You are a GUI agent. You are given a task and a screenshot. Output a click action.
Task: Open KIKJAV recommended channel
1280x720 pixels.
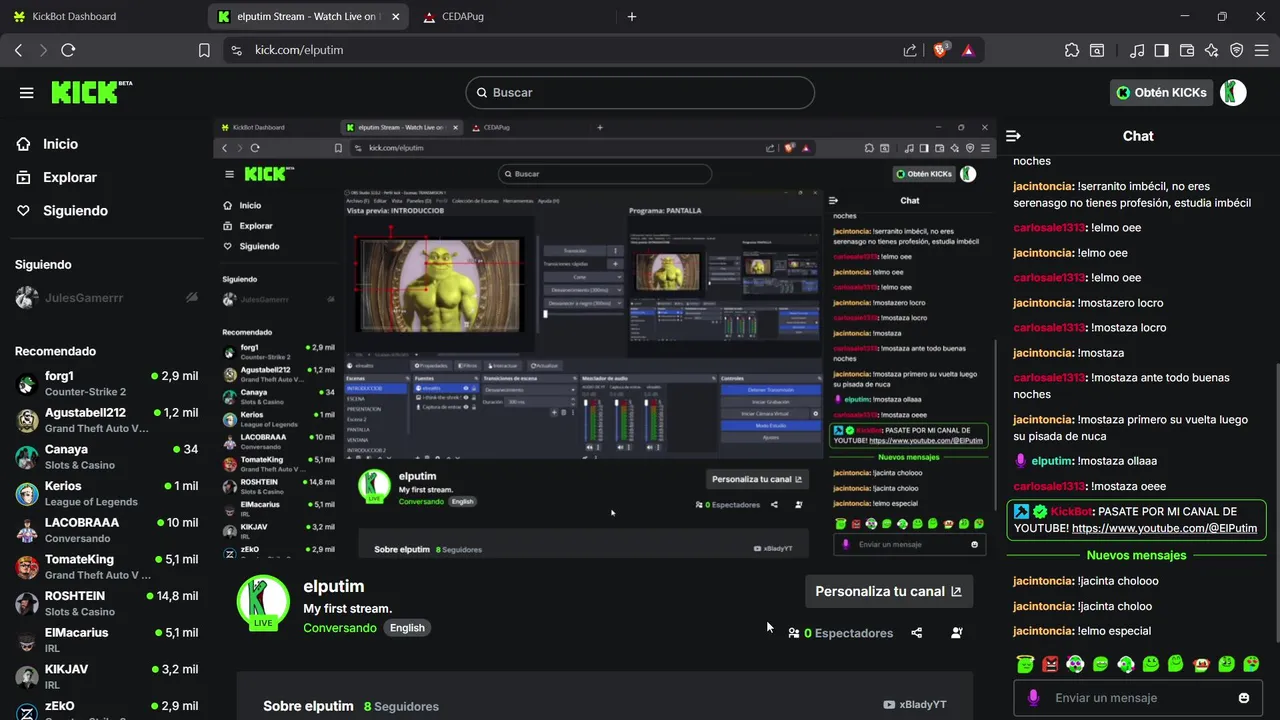(106, 677)
